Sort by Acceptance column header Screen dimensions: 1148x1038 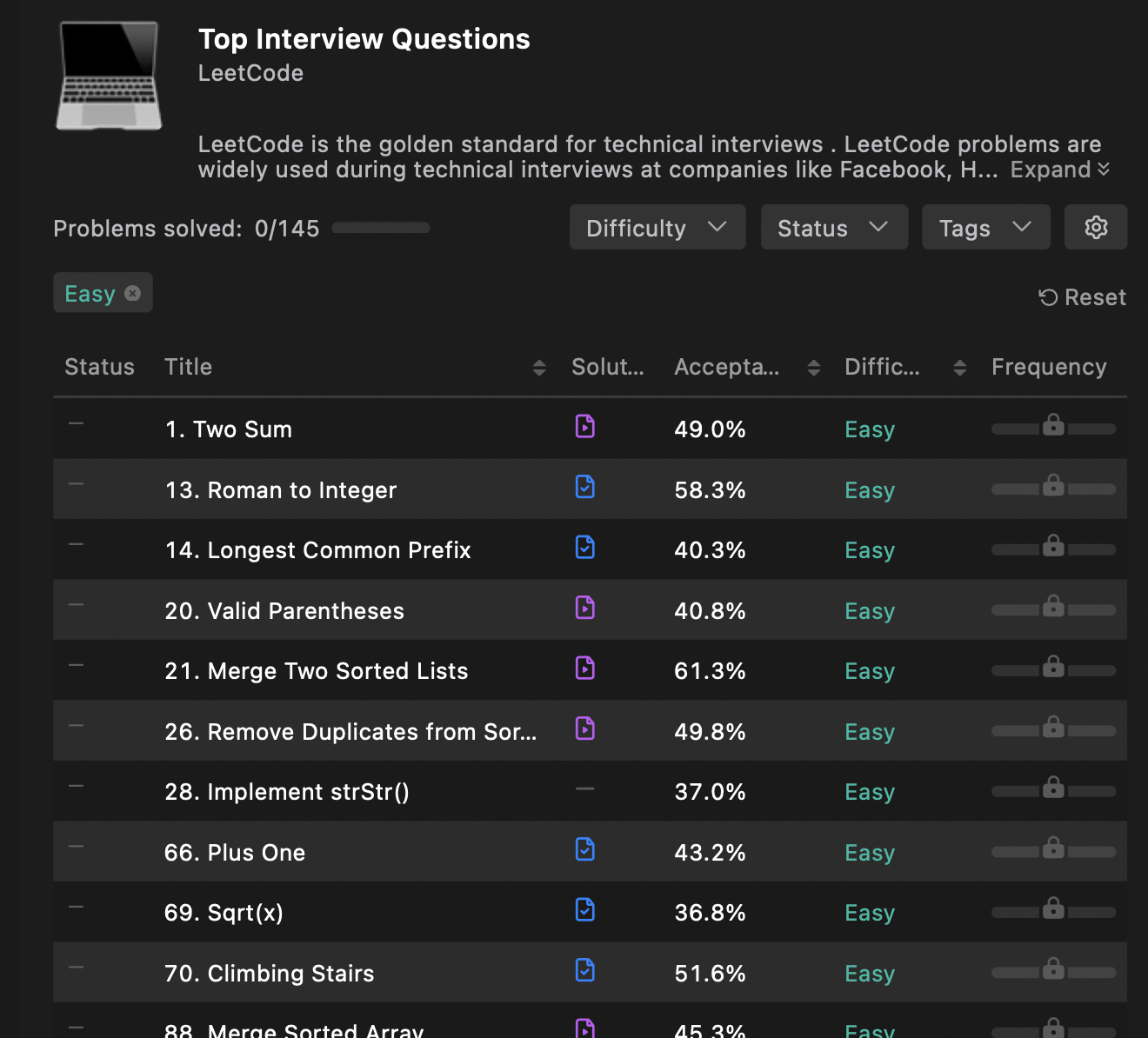pos(813,368)
